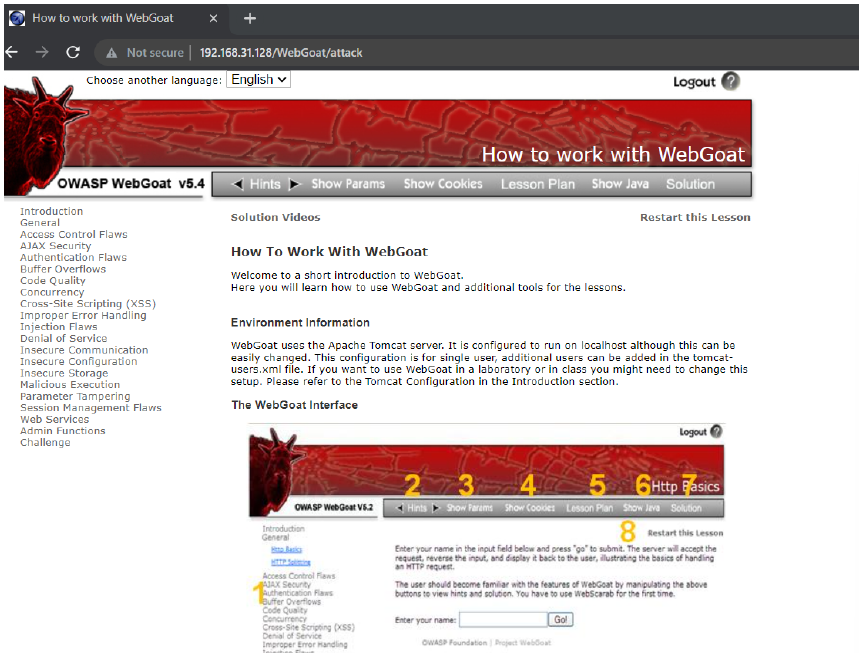
Task: Reload the page with the refresh icon
Action: pyautogui.click(x=73, y=52)
